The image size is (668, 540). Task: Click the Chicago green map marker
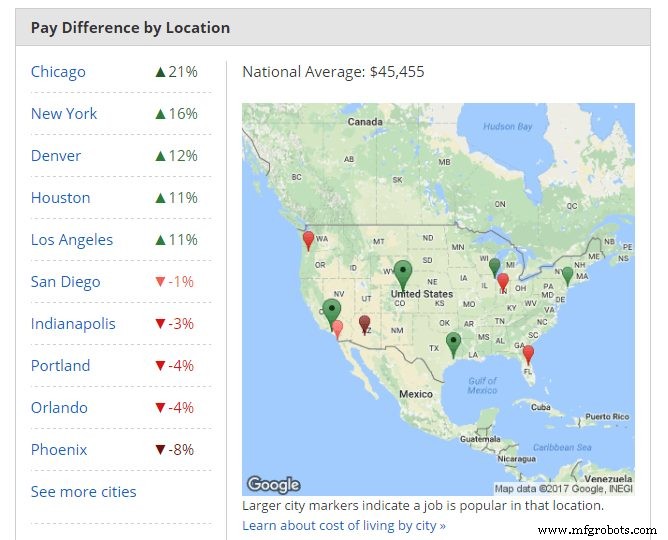point(494,266)
